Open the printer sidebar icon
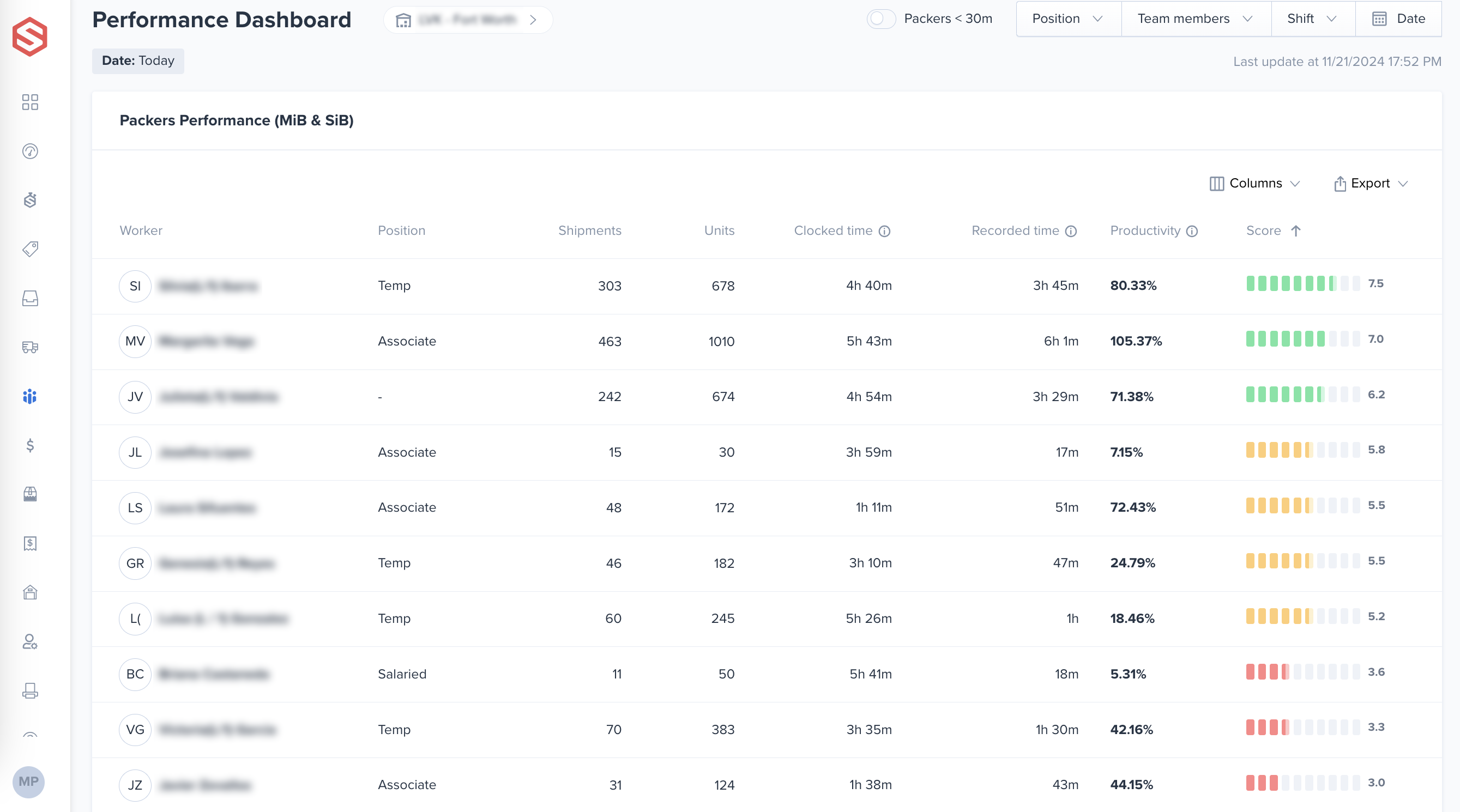The image size is (1460, 812). 30,690
